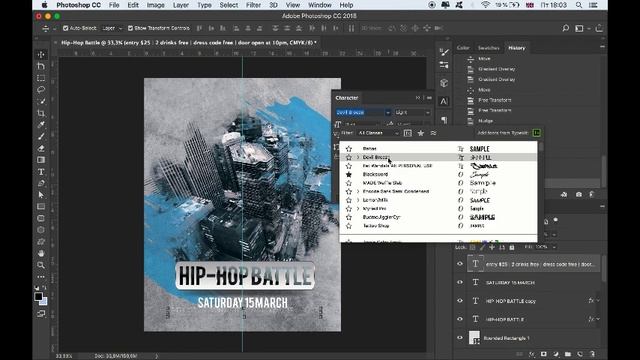This screenshot has width=640, height=360.
Task: Open the search icon in options bar
Action: tap(565, 28)
